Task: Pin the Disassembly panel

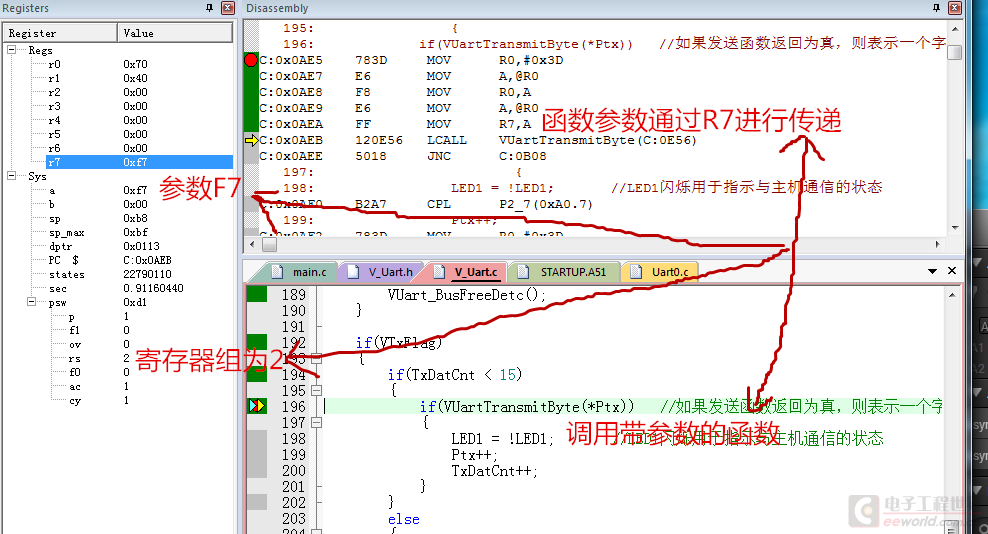Action: (x=936, y=8)
